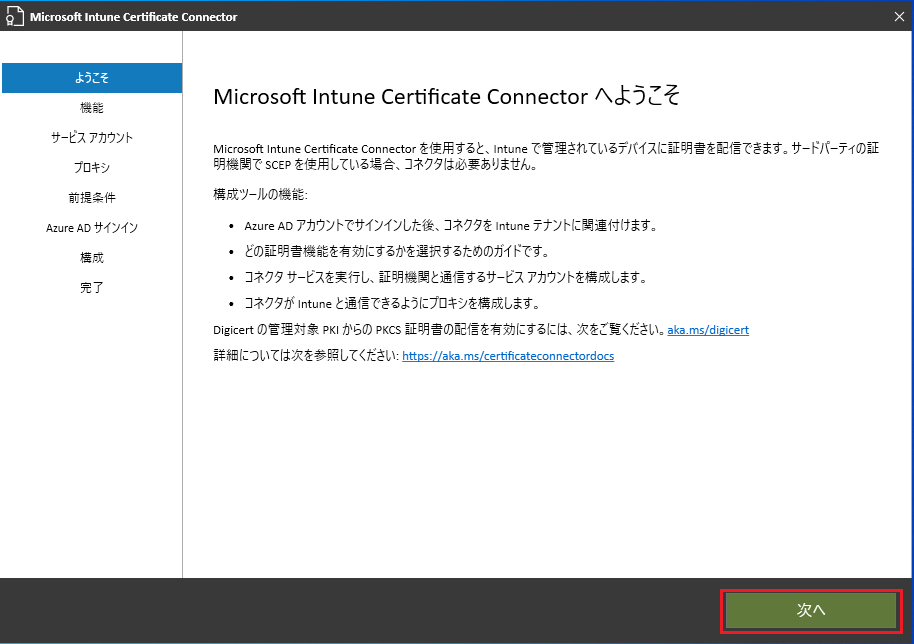Click the certificate icon in the title bar
The width and height of the screenshot is (914, 644).
click(x=15, y=17)
